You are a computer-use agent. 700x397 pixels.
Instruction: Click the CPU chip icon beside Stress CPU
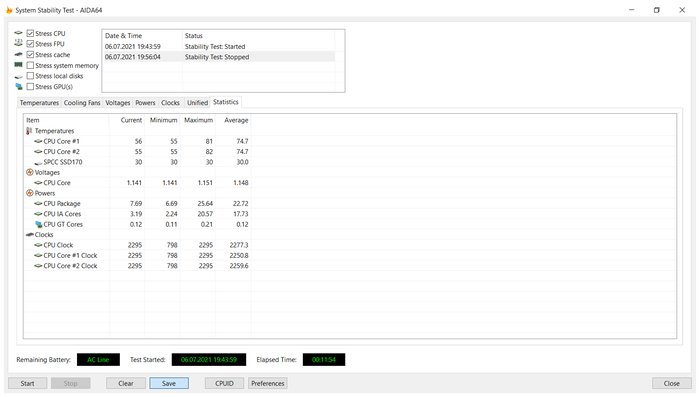(18, 33)
